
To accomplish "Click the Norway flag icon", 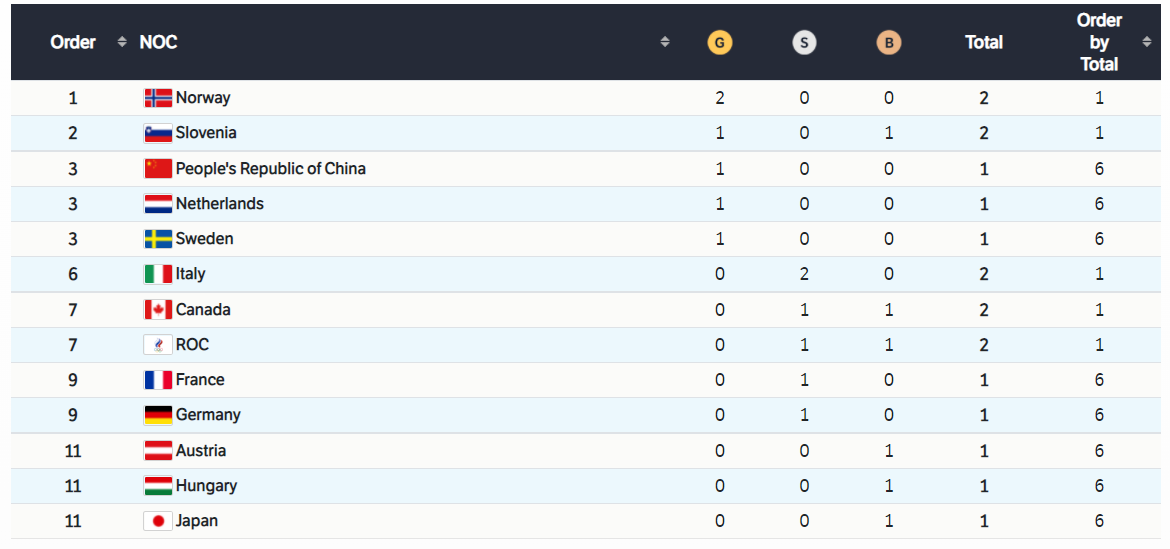I will [158, 98].
